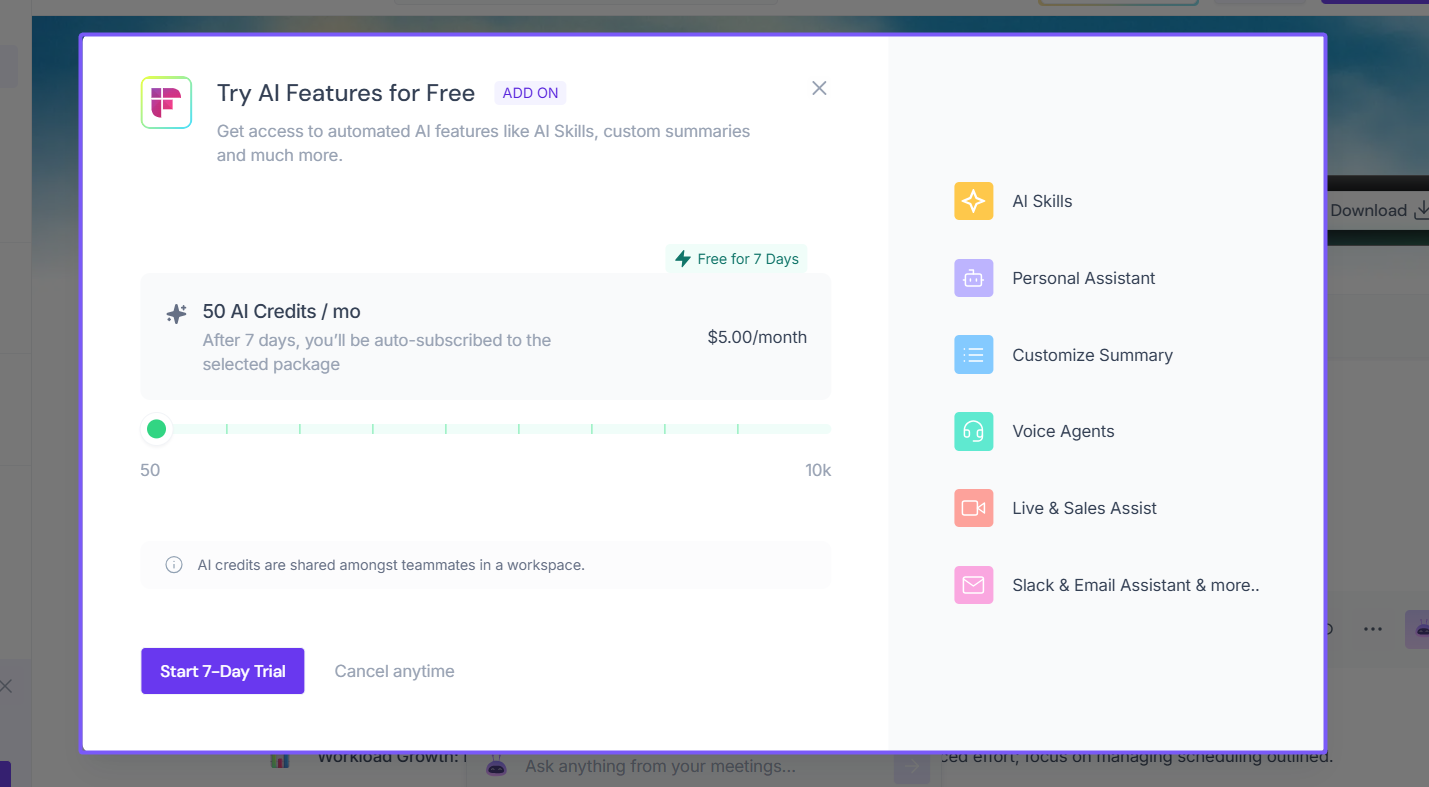Viewport: 1429px width, 787px height.
Task: Click the ADD ON badge
Action: (530, 93)
